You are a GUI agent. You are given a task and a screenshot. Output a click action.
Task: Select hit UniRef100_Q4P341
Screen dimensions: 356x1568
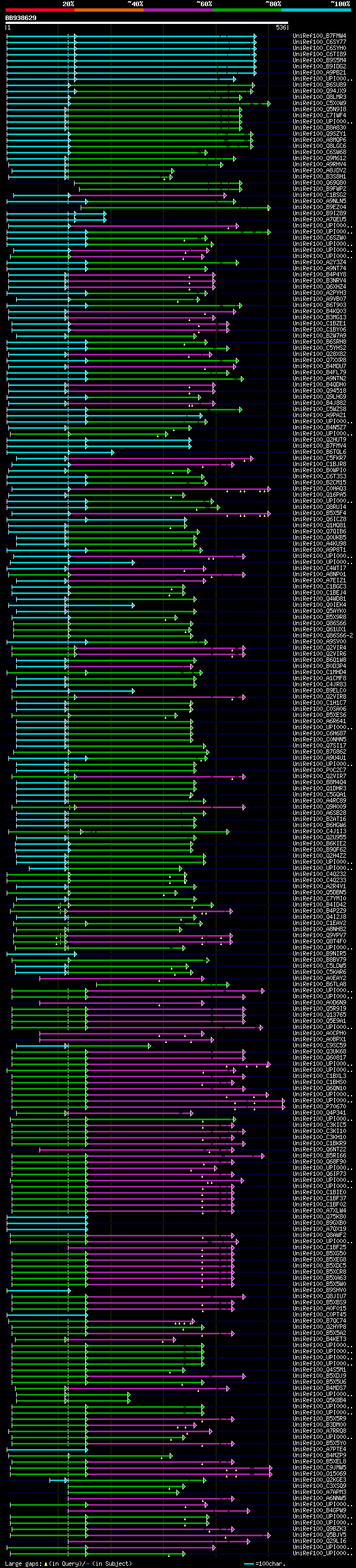pos(319,1112)
